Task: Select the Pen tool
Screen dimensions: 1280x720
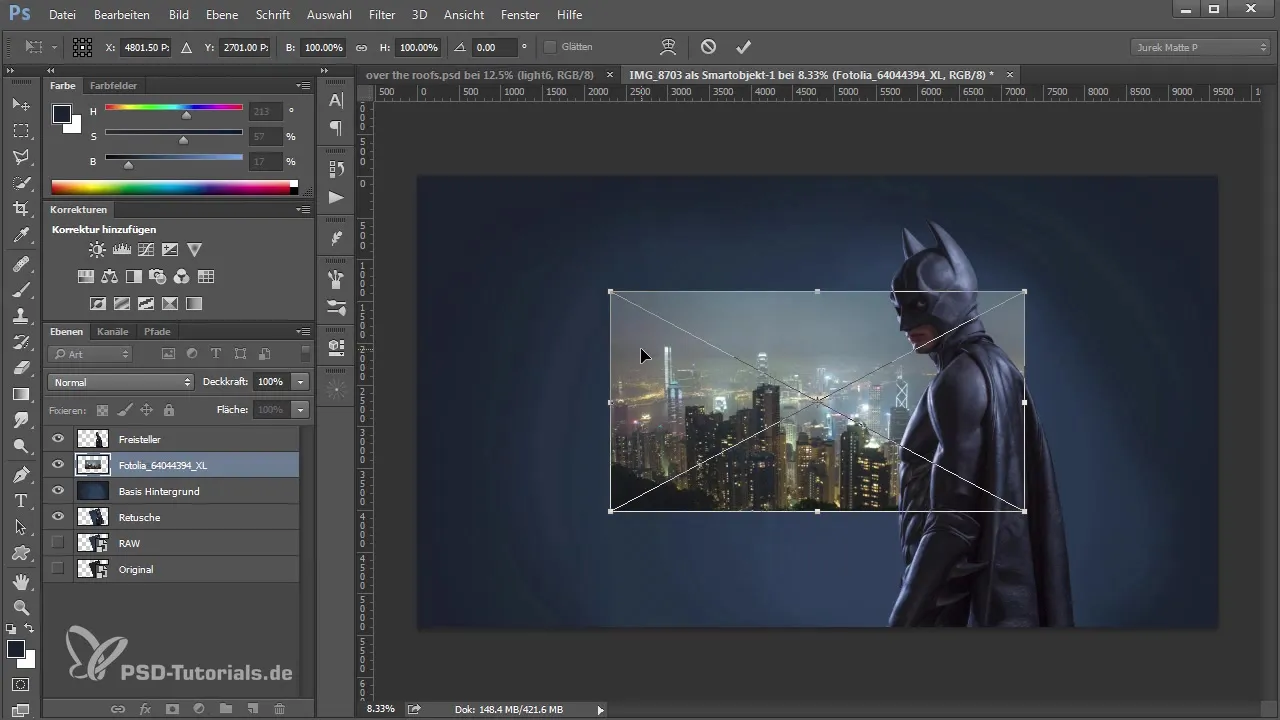Action: coord(21,473)
